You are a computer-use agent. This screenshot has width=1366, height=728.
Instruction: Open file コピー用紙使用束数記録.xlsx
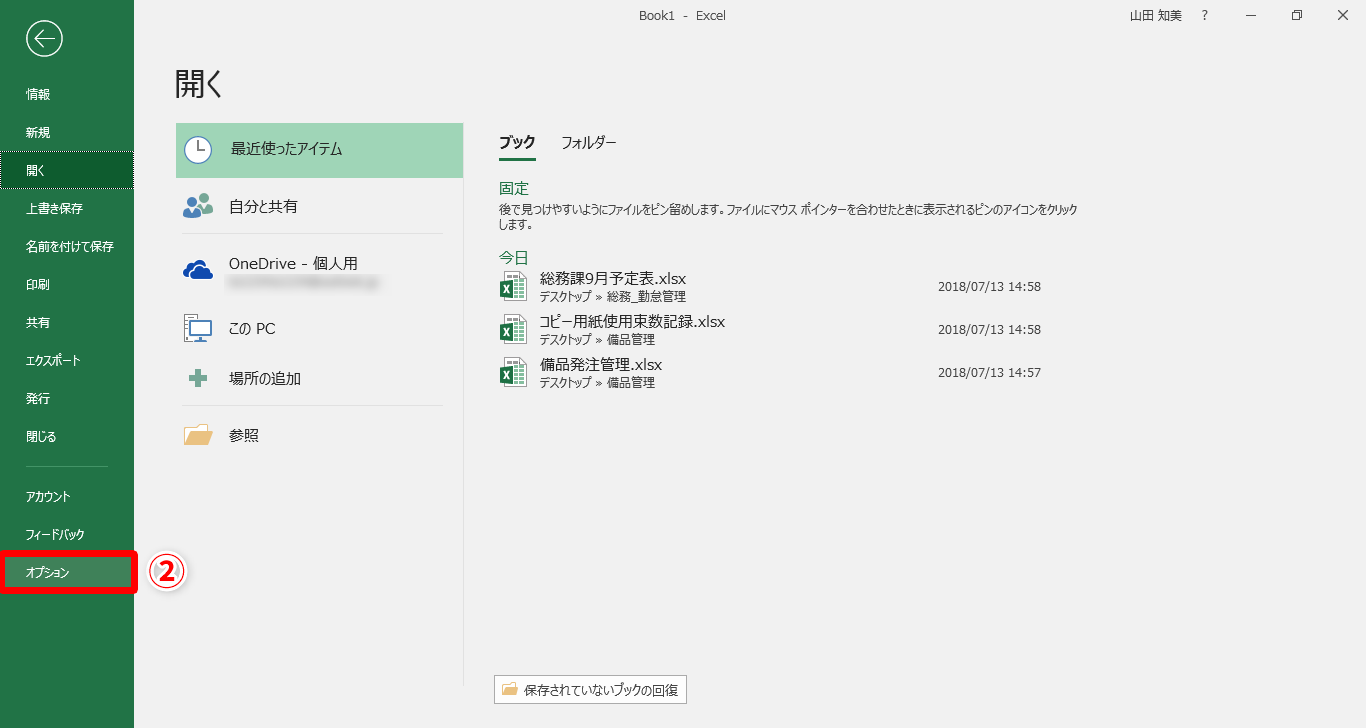[632, 321]
